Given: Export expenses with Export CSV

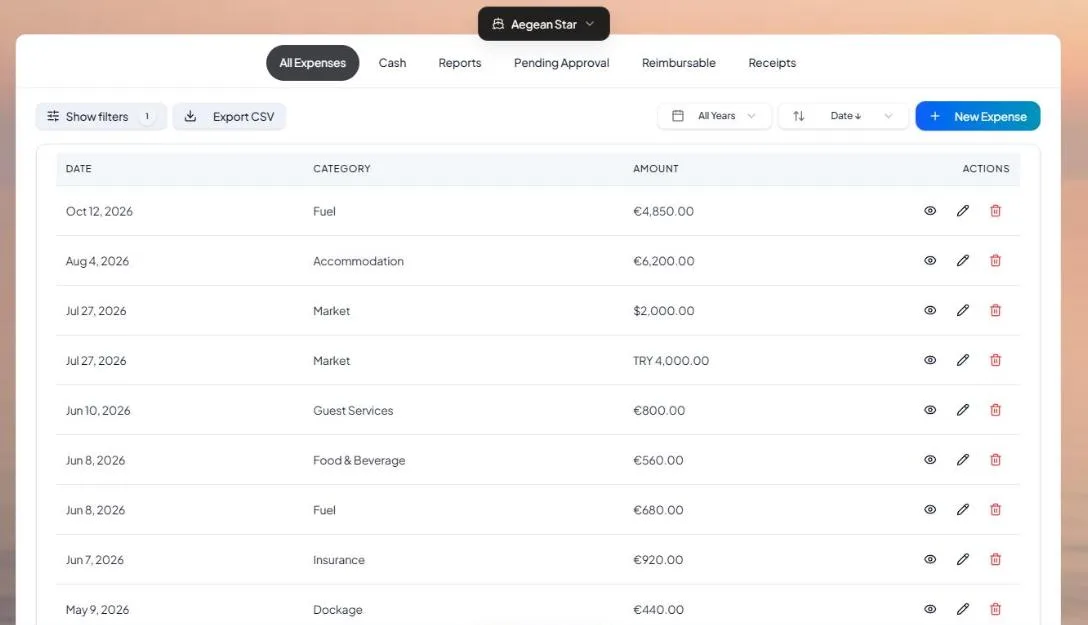Looking at the screenshot, I should [229, 117].
